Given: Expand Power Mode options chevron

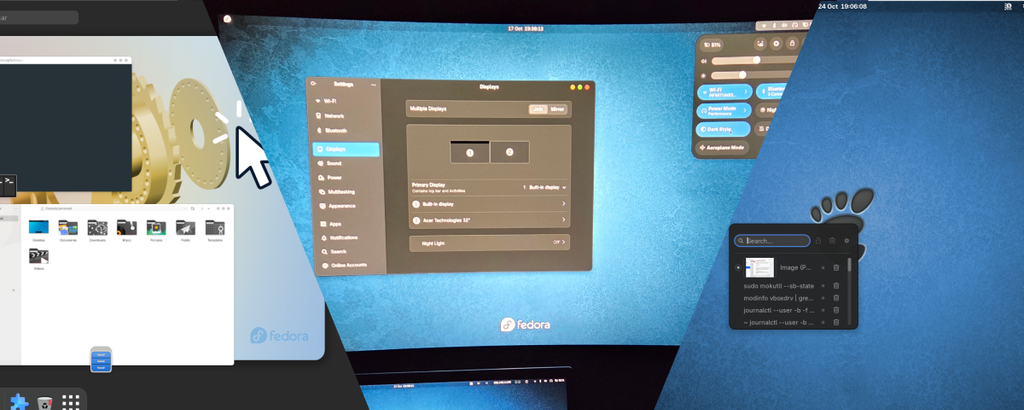Looking at the screenshot, I should [745, 110].
